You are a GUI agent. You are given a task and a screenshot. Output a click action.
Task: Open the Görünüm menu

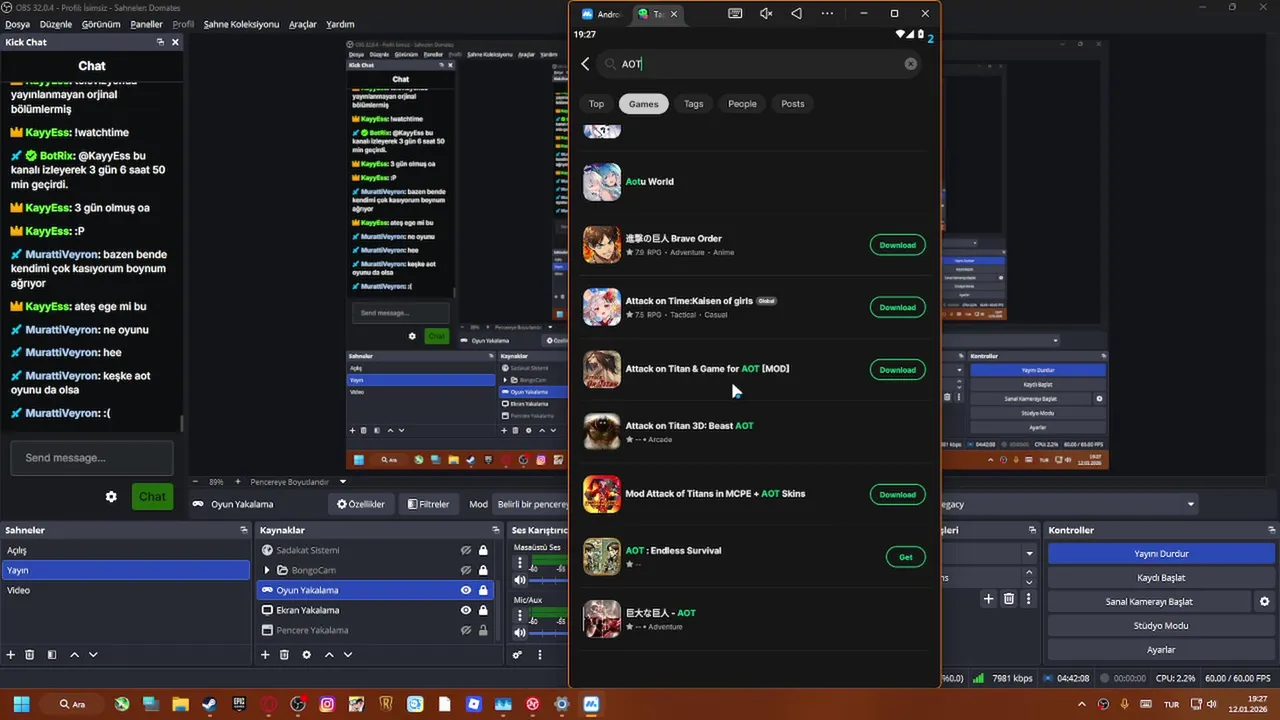(101, 24)
